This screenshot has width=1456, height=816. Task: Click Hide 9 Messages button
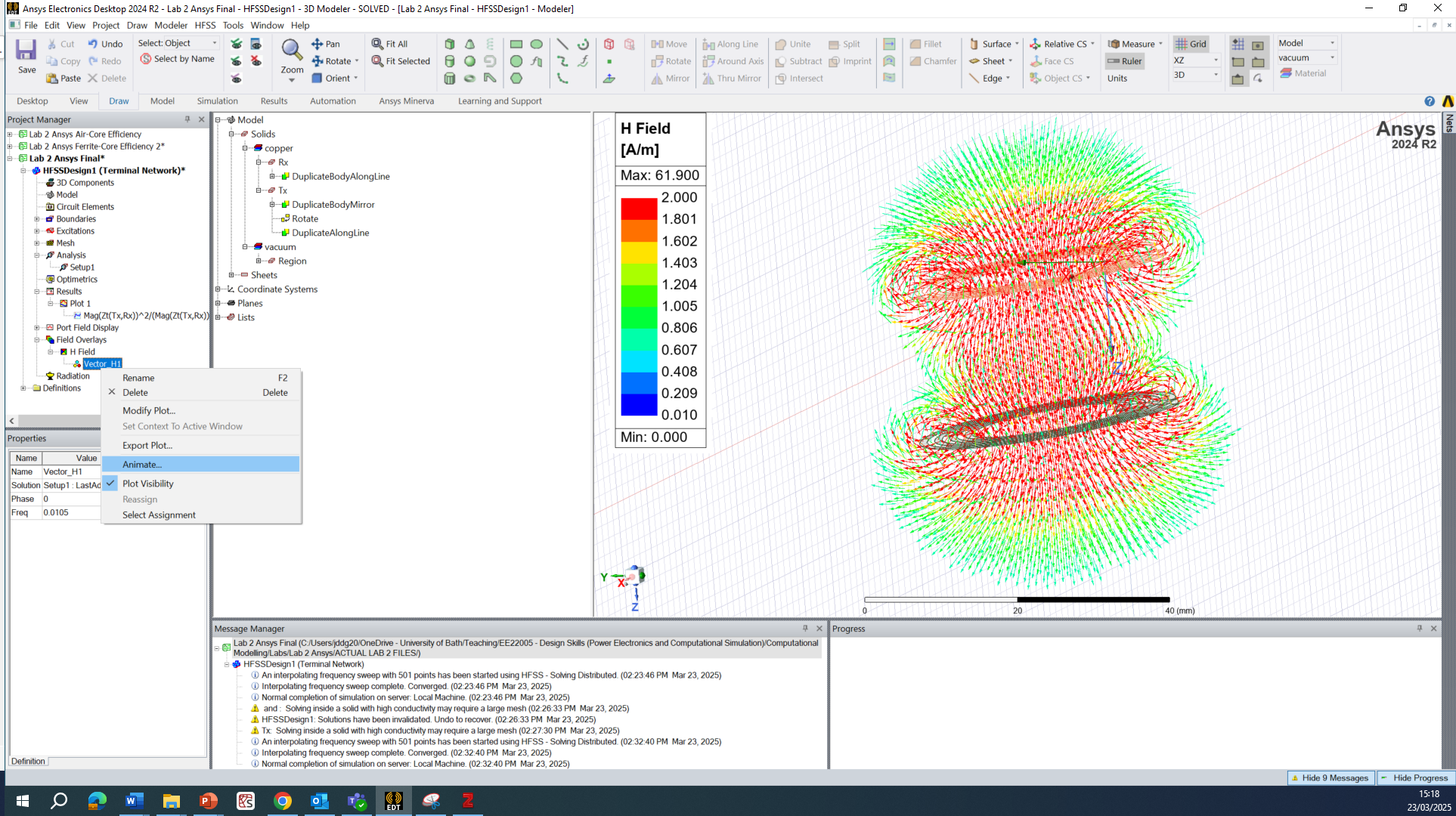click(1330, 777)
